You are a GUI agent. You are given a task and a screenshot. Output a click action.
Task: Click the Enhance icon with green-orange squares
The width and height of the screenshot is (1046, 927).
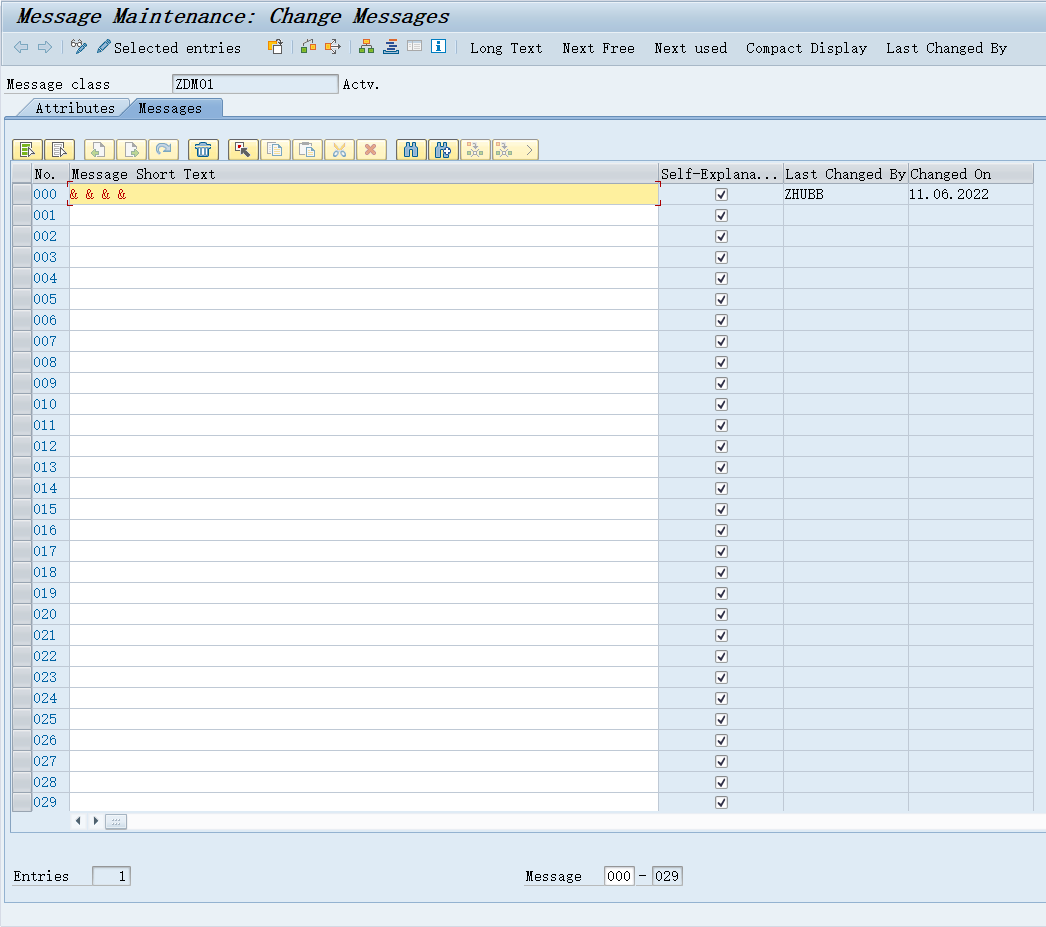[x=308, y=47]
